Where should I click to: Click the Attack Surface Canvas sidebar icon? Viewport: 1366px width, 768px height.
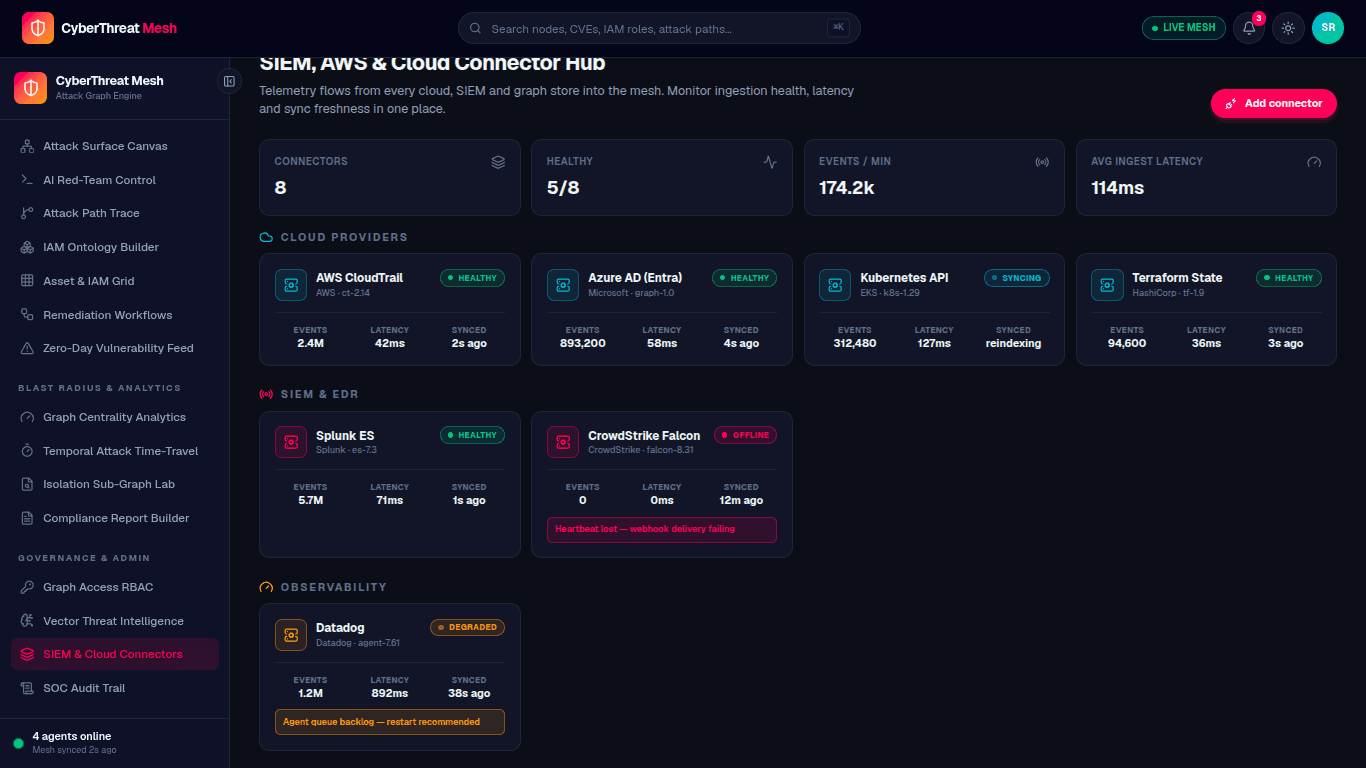click(x=27, y=146)
